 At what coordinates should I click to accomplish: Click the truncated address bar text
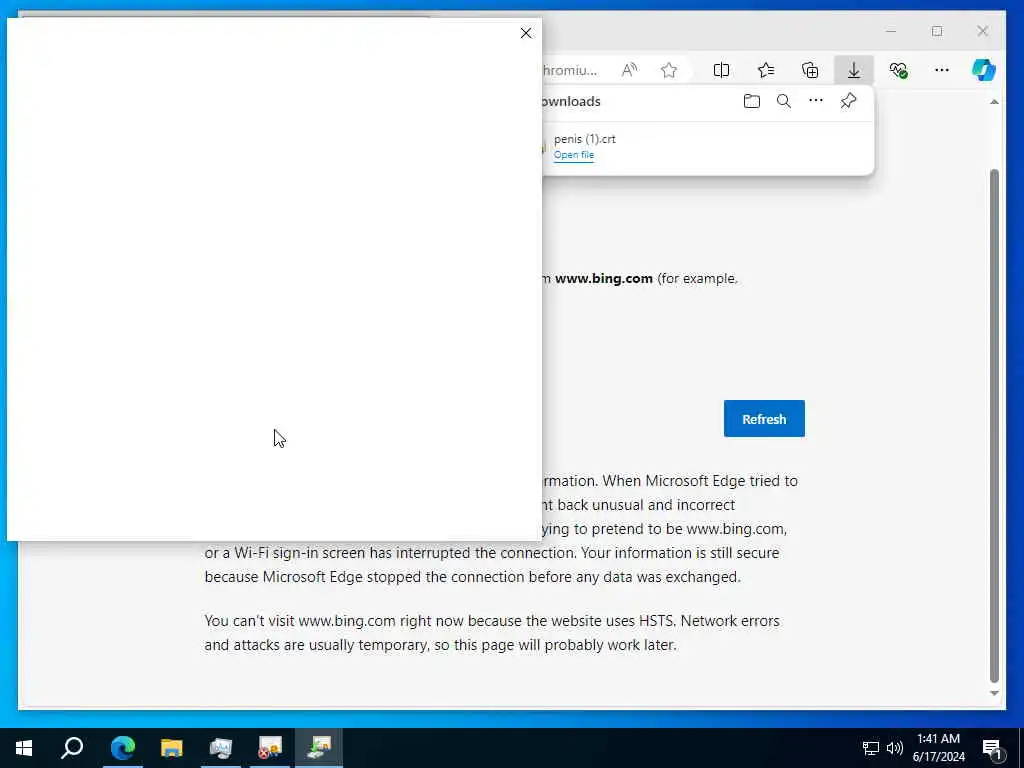[570, 70]
